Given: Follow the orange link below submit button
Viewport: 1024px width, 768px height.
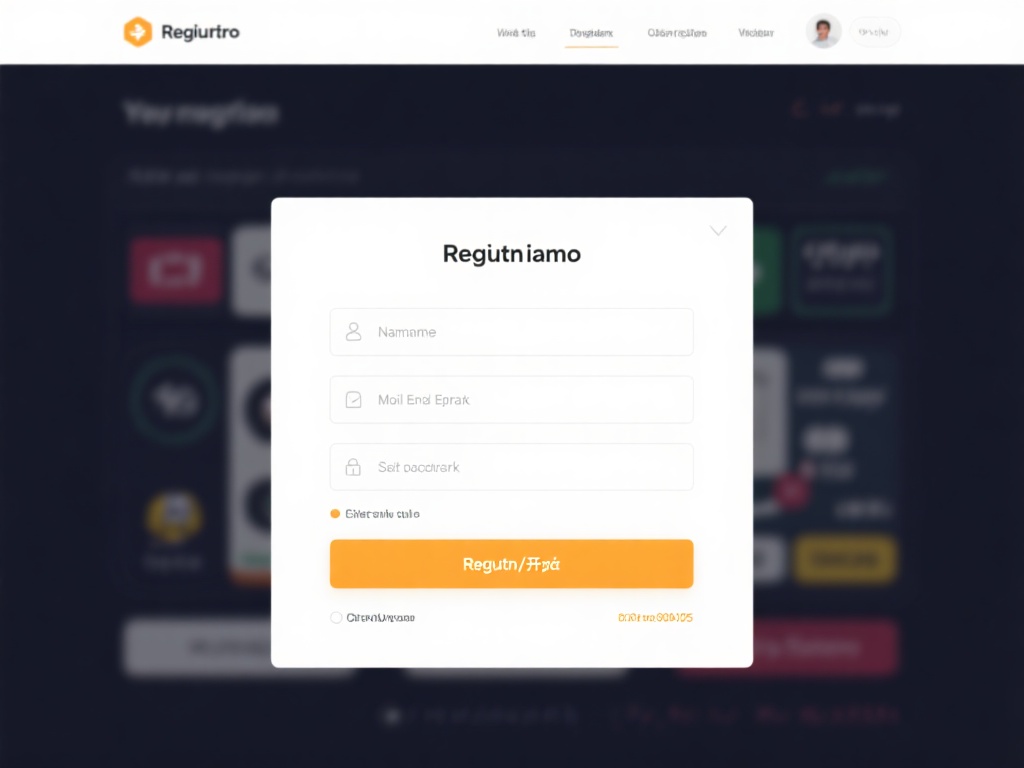Looking at the screenshot, I should click(655, 618).
